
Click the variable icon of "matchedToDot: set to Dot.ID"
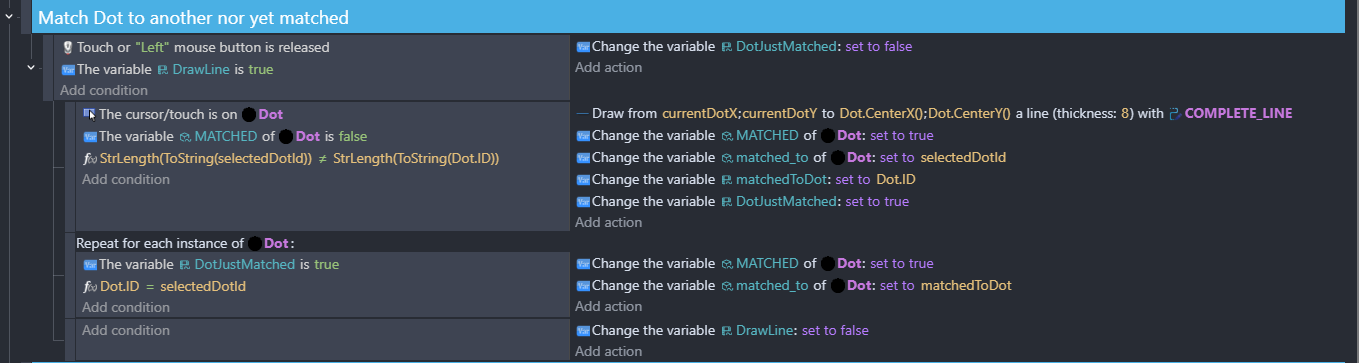[x=583, y=180]
